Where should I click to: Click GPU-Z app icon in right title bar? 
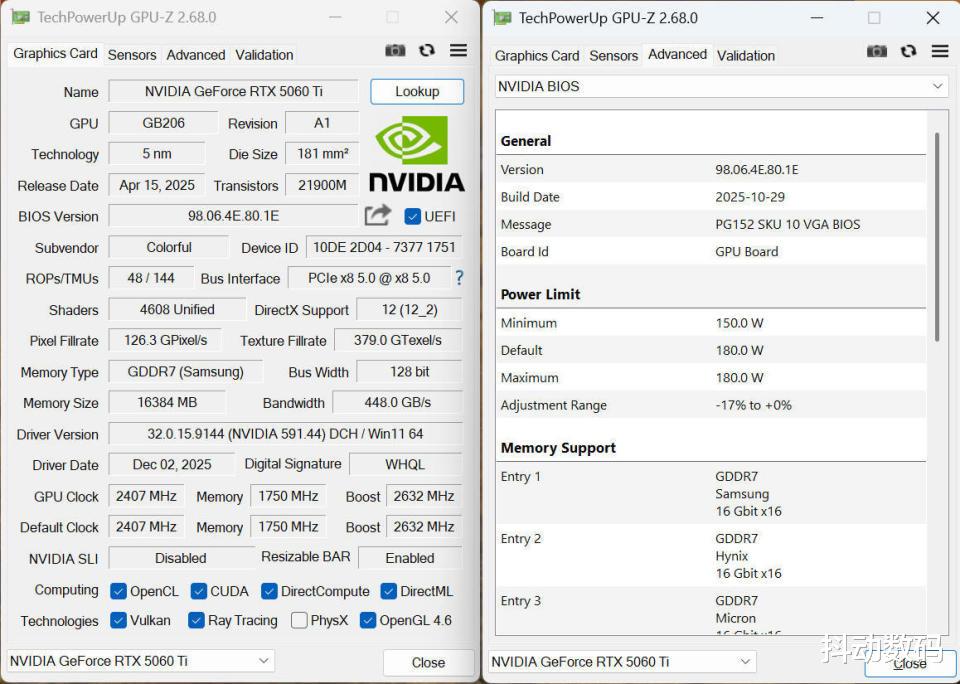point(503,18)
